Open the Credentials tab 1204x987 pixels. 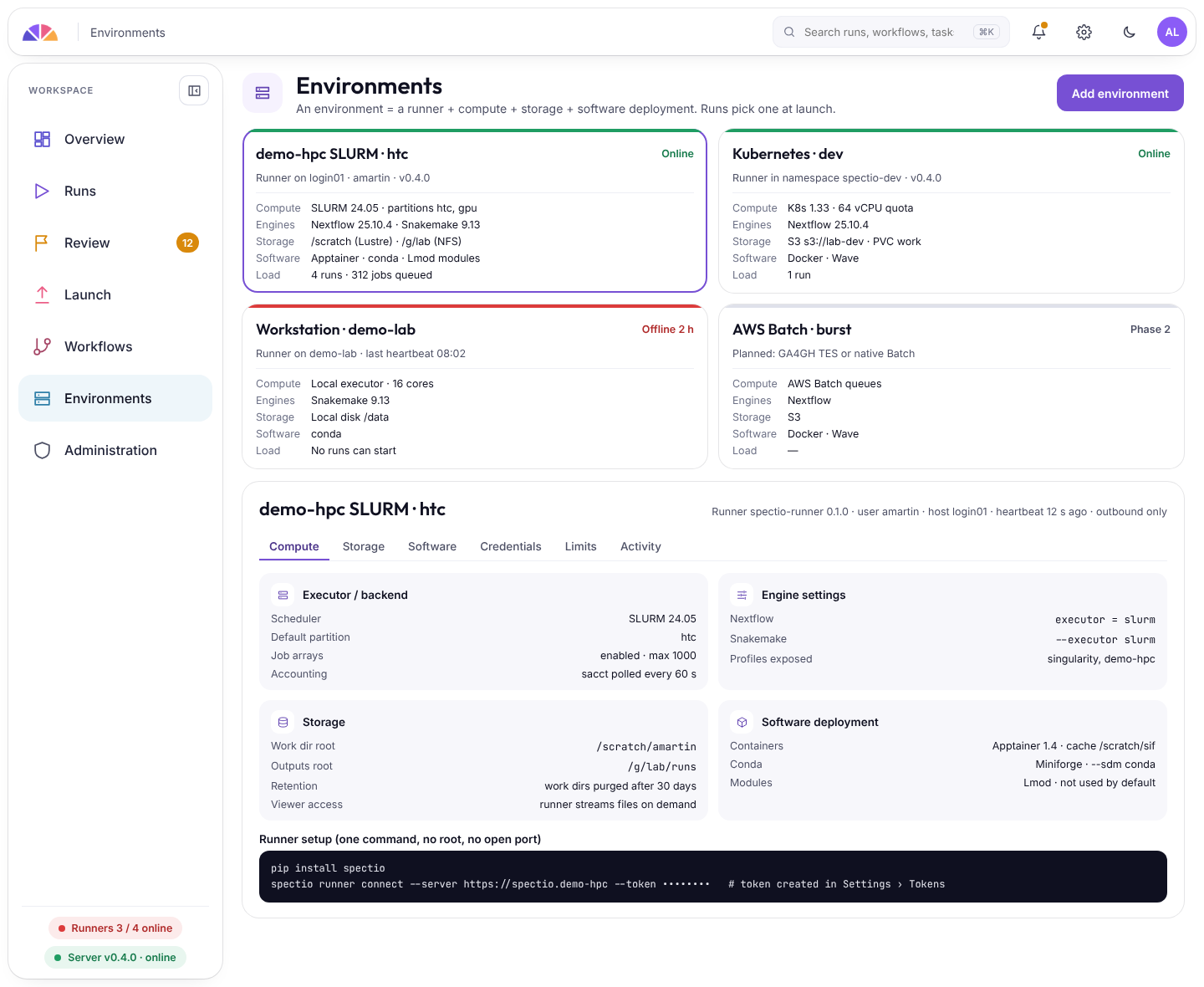[511, 546]
